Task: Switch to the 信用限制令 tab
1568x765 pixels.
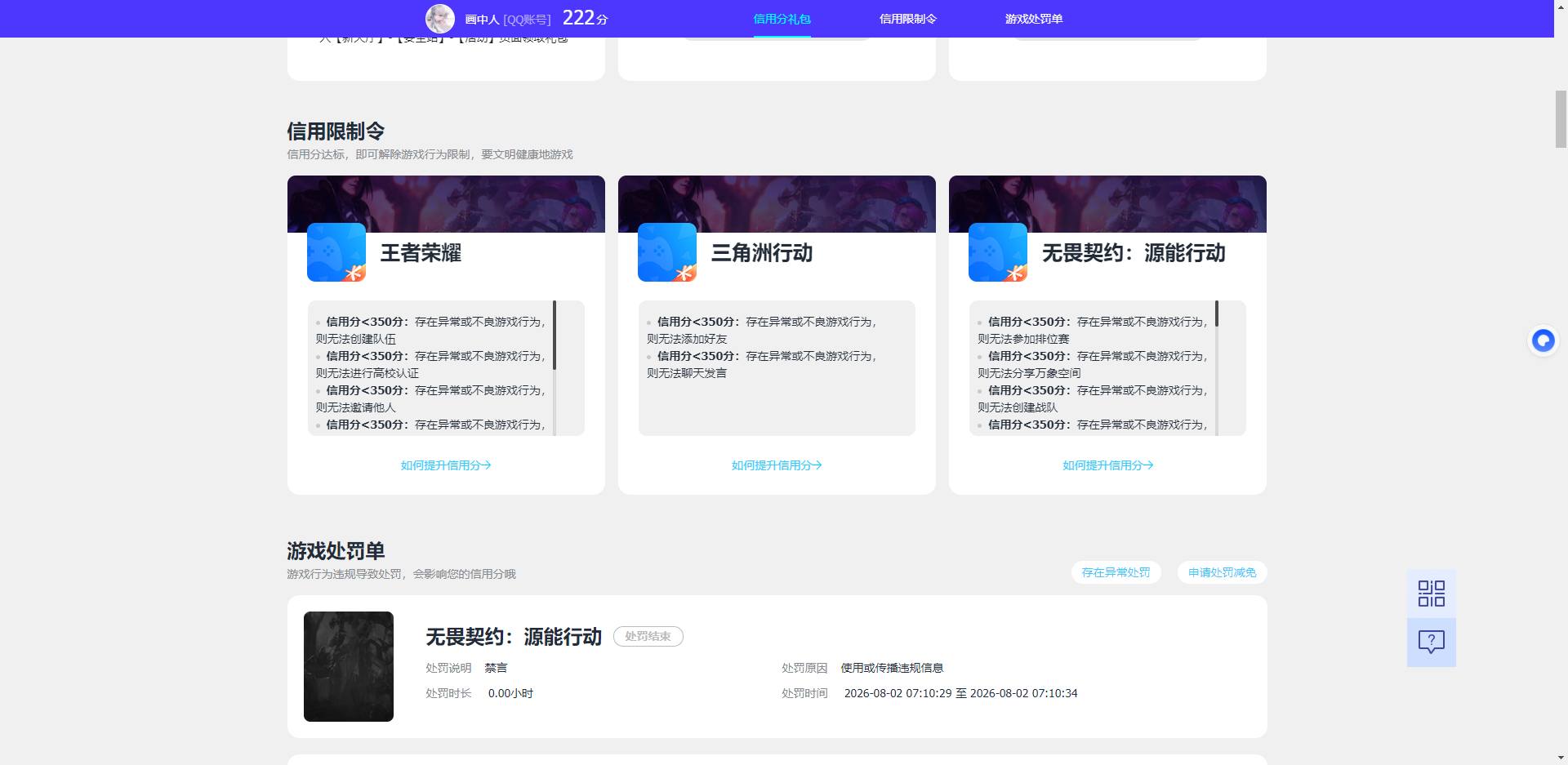Action: 907,19
